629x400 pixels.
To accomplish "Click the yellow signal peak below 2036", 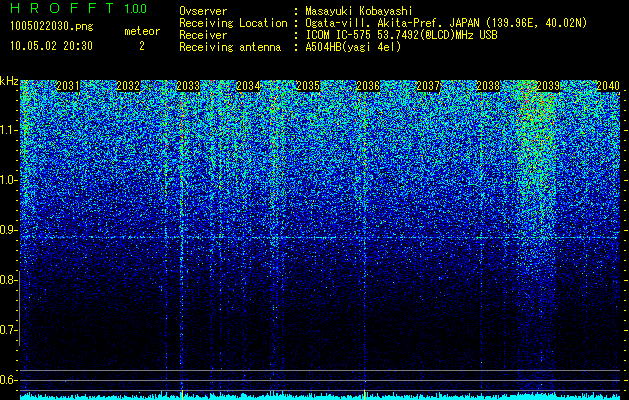I will tap(364, 394).
